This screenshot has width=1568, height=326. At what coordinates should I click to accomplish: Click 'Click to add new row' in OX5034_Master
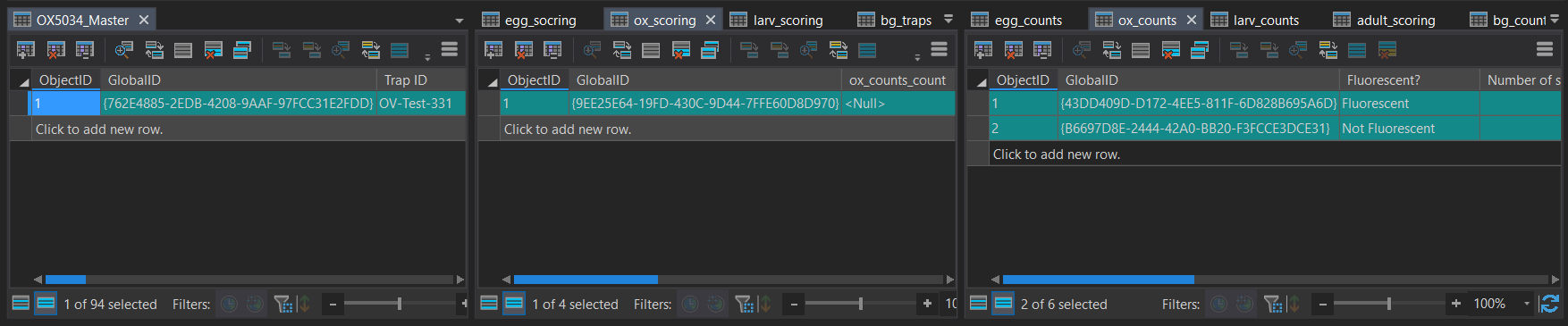[x=238, y=130]
